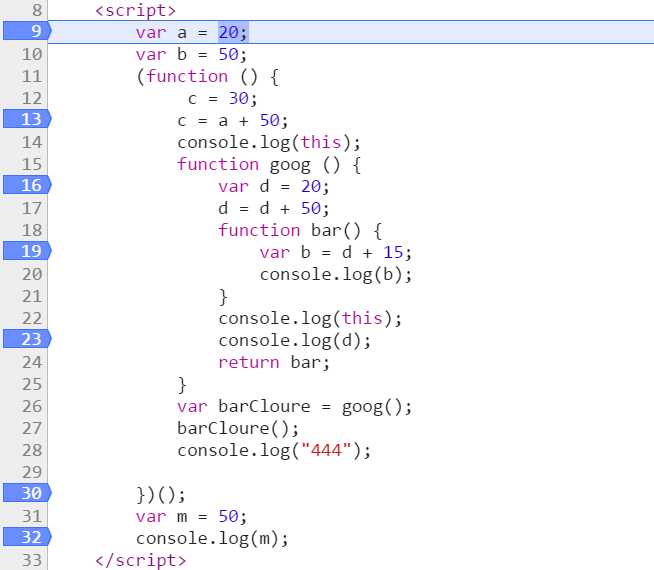Click line number 12 in the gutter

click(32, 98)
